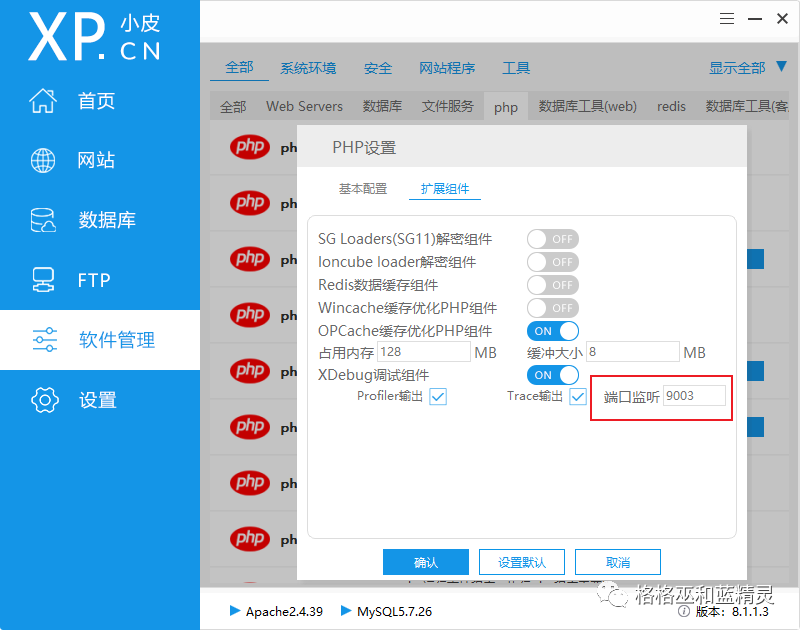
Task: Select the 数据库 sub-tab
Action: (382, 106)
